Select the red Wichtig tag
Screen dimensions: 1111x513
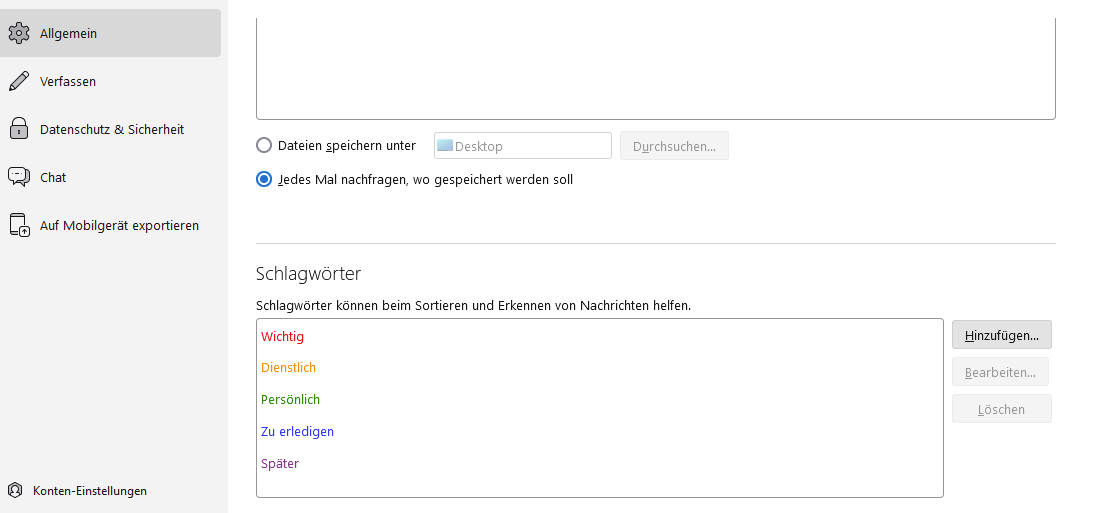click(x=282, y=337)
